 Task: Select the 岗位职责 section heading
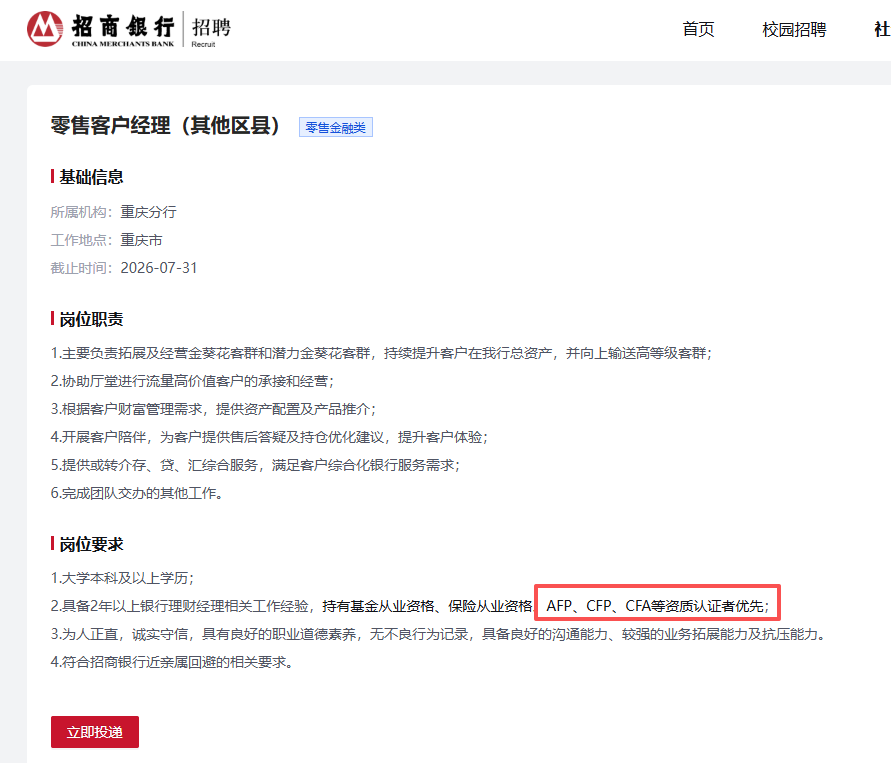coord(91,319)
